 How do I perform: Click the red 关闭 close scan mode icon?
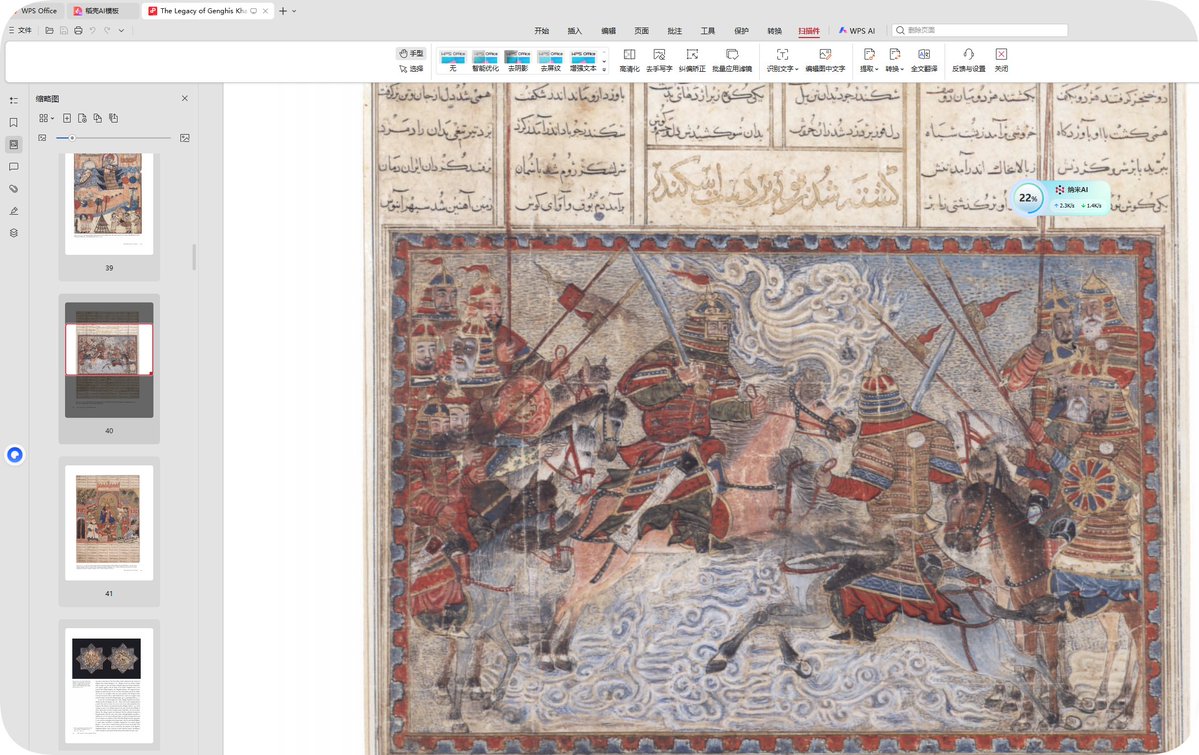click(1001, 60)
